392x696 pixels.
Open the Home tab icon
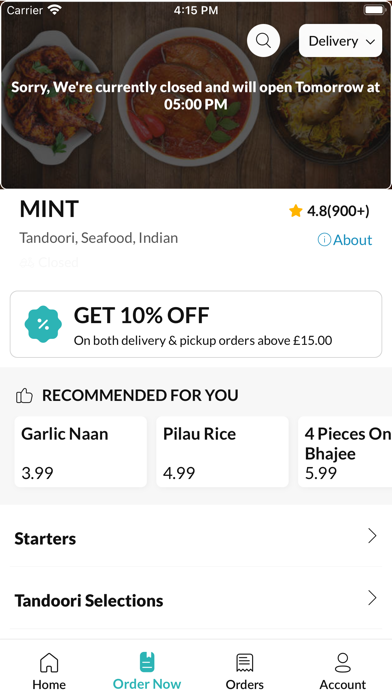click(x=49, y=663)
